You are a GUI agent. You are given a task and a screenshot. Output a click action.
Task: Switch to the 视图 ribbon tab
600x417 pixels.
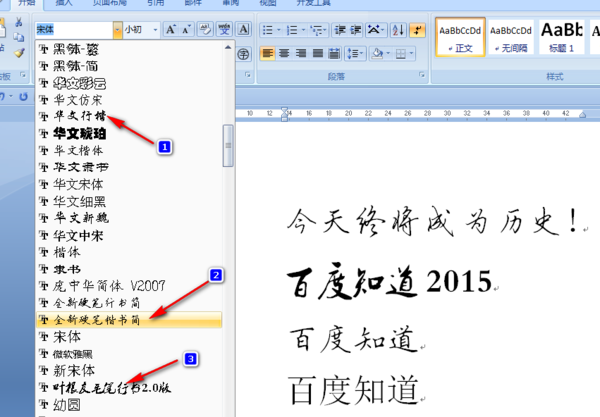click(268, 3)
